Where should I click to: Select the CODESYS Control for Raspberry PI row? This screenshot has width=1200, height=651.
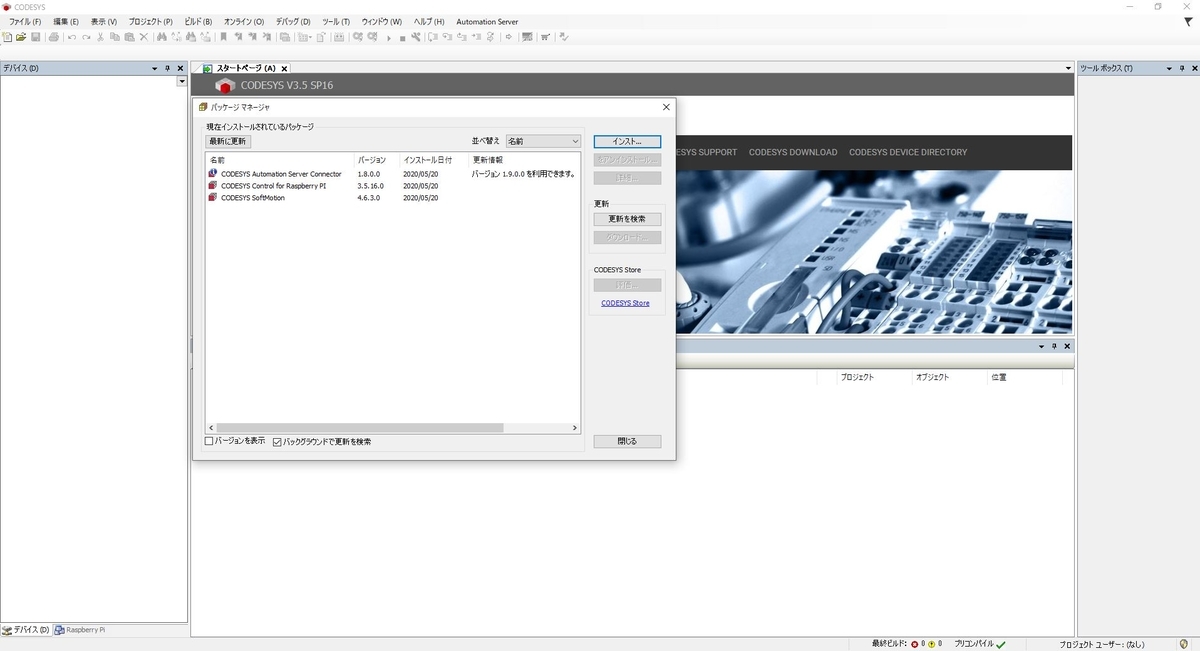tap(392, 185)
